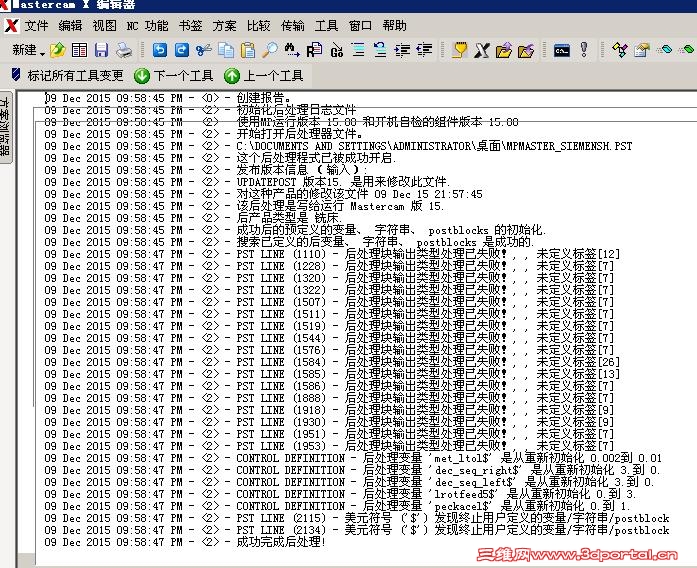Click 标记所有工具变更 button
This screenshot has width=697, height=568.
68,76
